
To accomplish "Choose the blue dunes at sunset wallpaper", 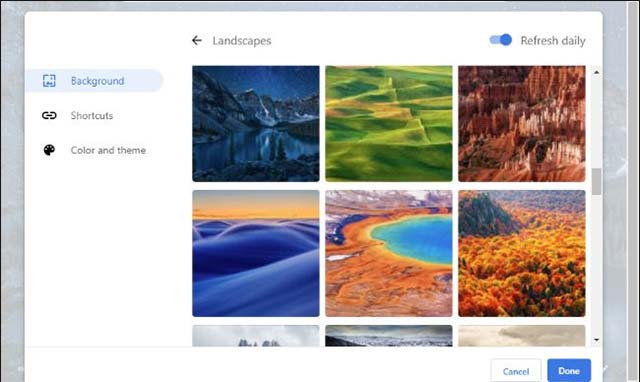I will coord(256,253).
